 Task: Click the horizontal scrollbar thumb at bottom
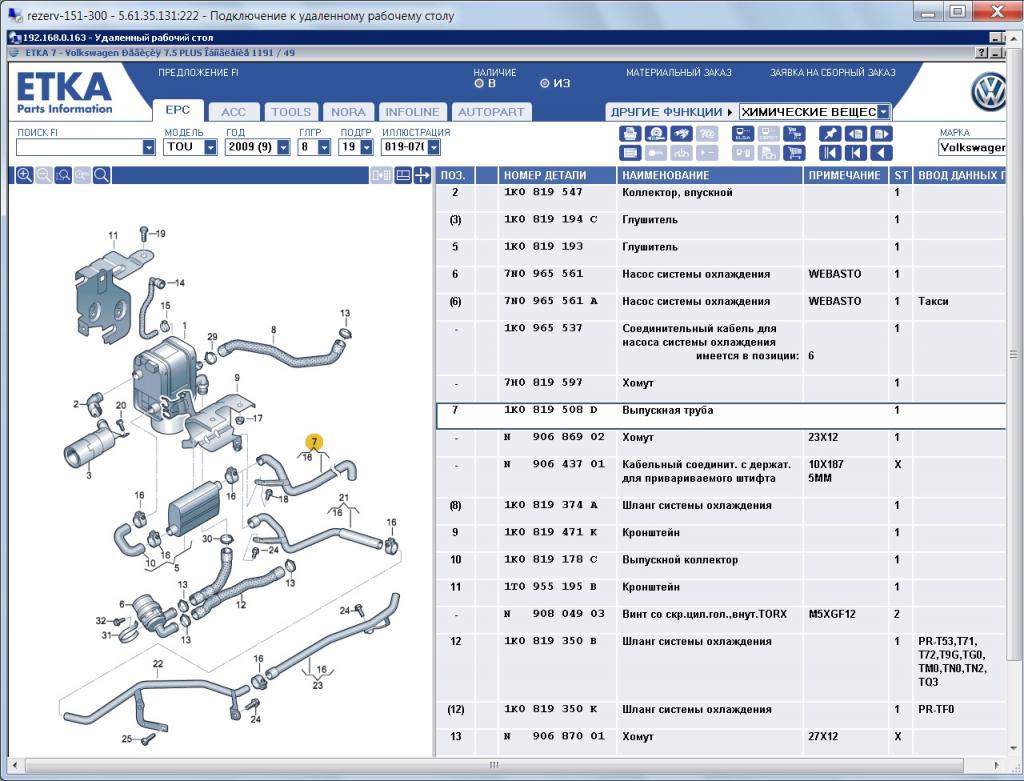click(494, 765)
